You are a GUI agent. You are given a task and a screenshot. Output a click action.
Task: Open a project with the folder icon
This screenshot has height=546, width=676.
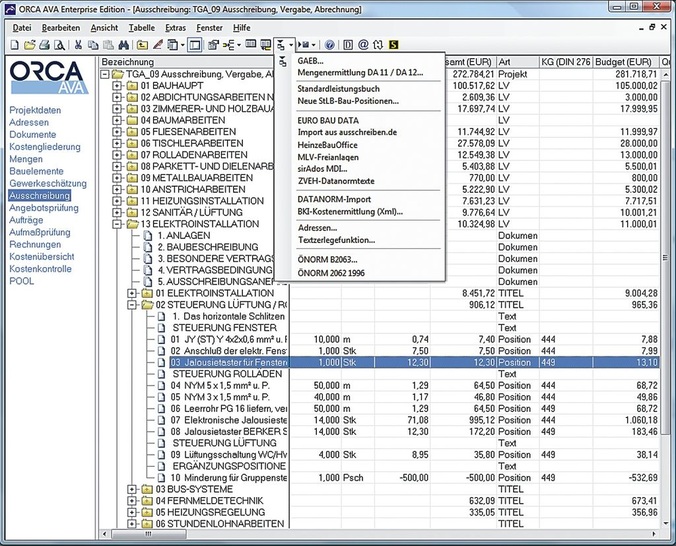coord(29,45)
